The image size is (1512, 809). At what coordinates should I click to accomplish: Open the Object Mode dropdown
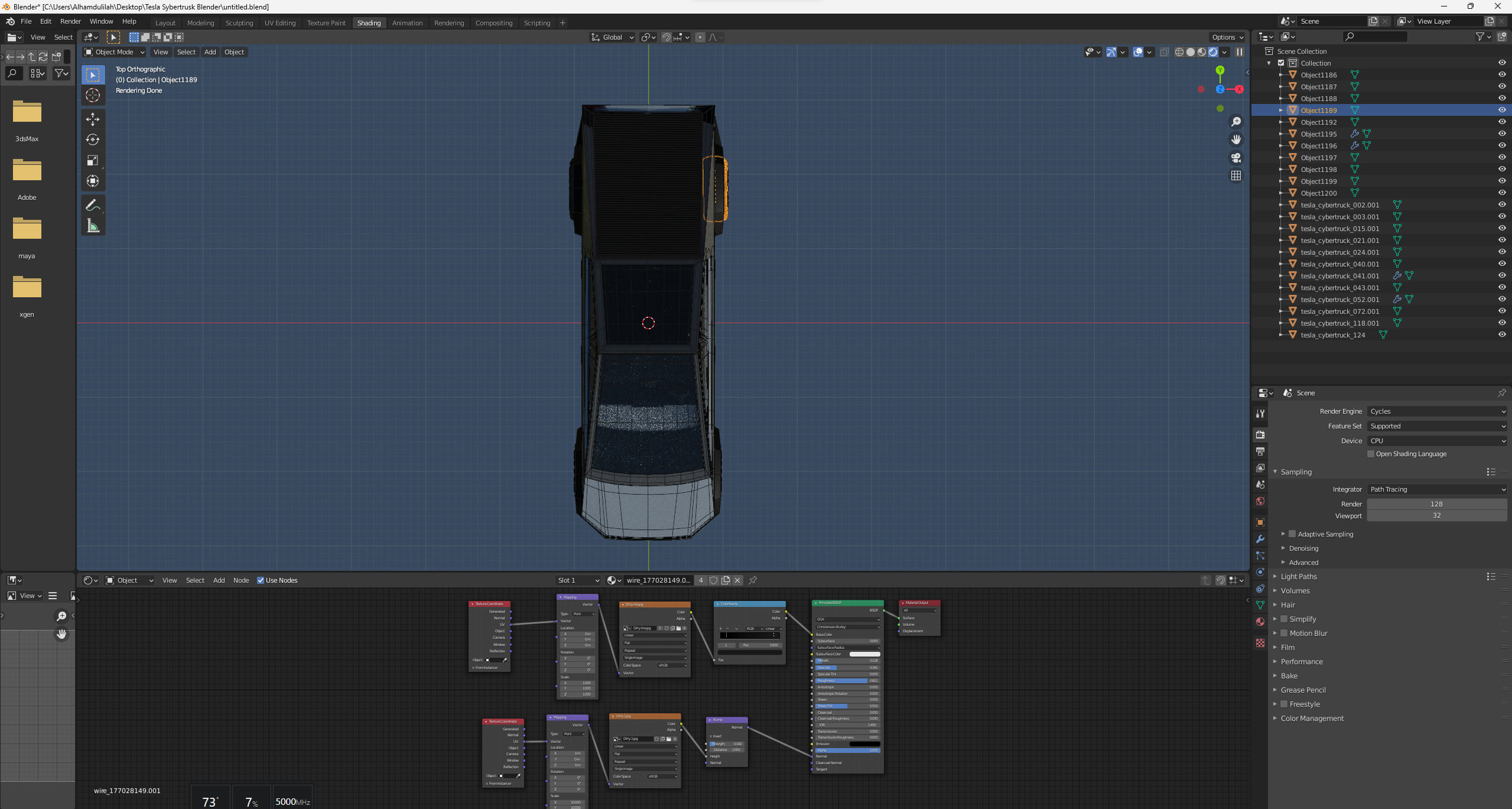(x=114, y=52)
